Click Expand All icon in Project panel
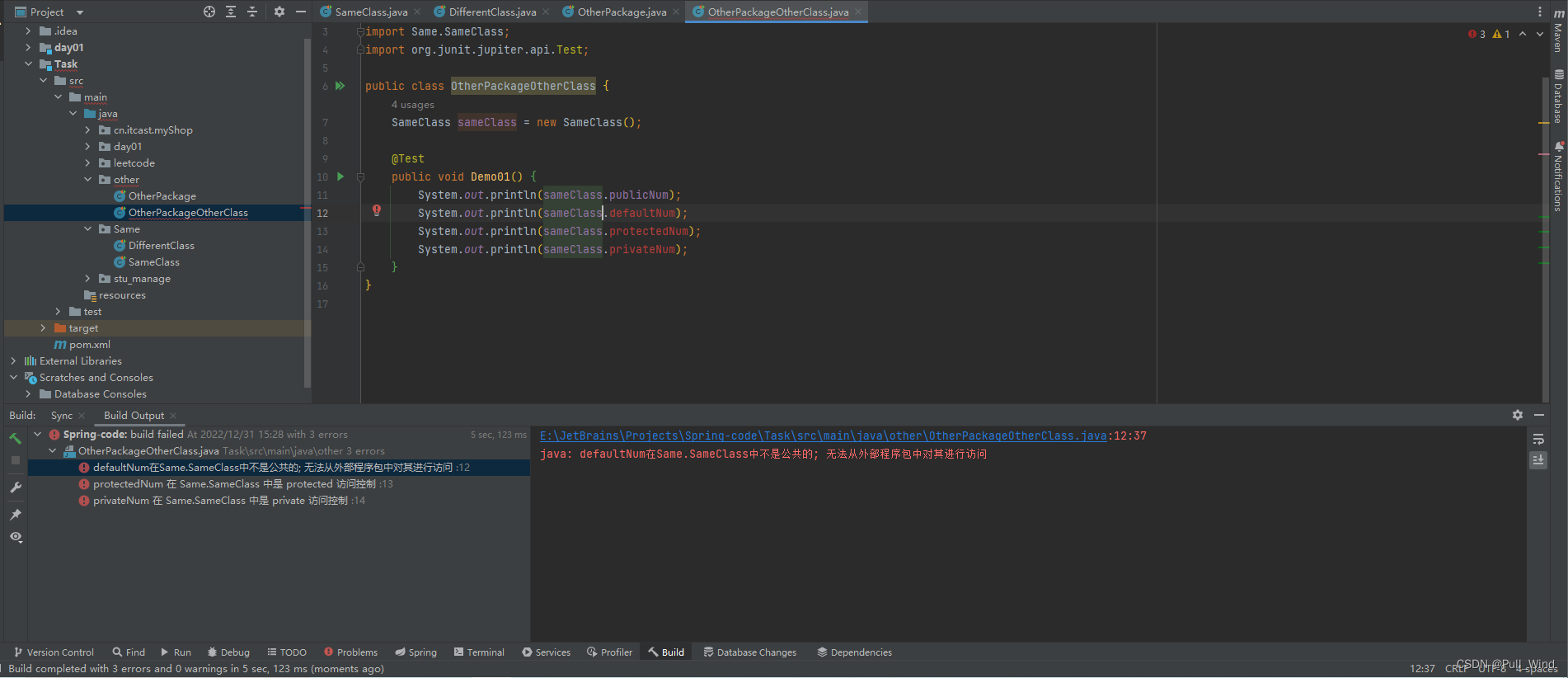The width and height of the screenshot is (1568, 678). (x=231, y=12)
